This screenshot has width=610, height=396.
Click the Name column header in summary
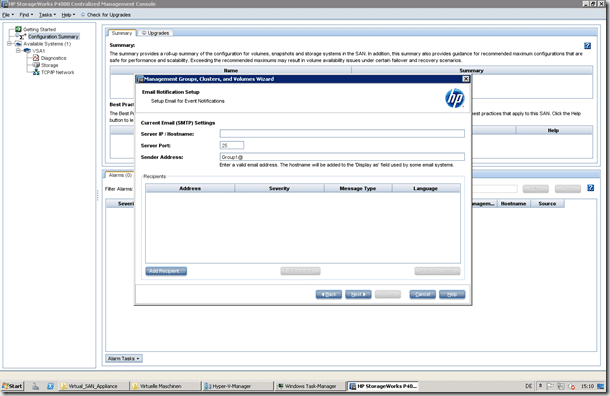pyautogui.click(x=231, y=70)
